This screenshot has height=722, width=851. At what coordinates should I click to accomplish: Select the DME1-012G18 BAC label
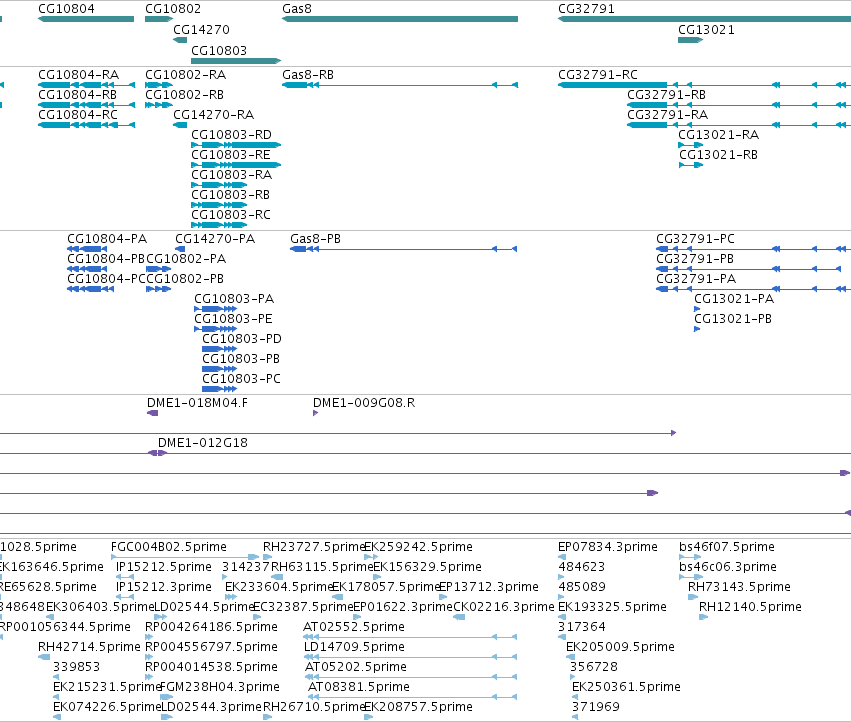[x=203, y=443]
